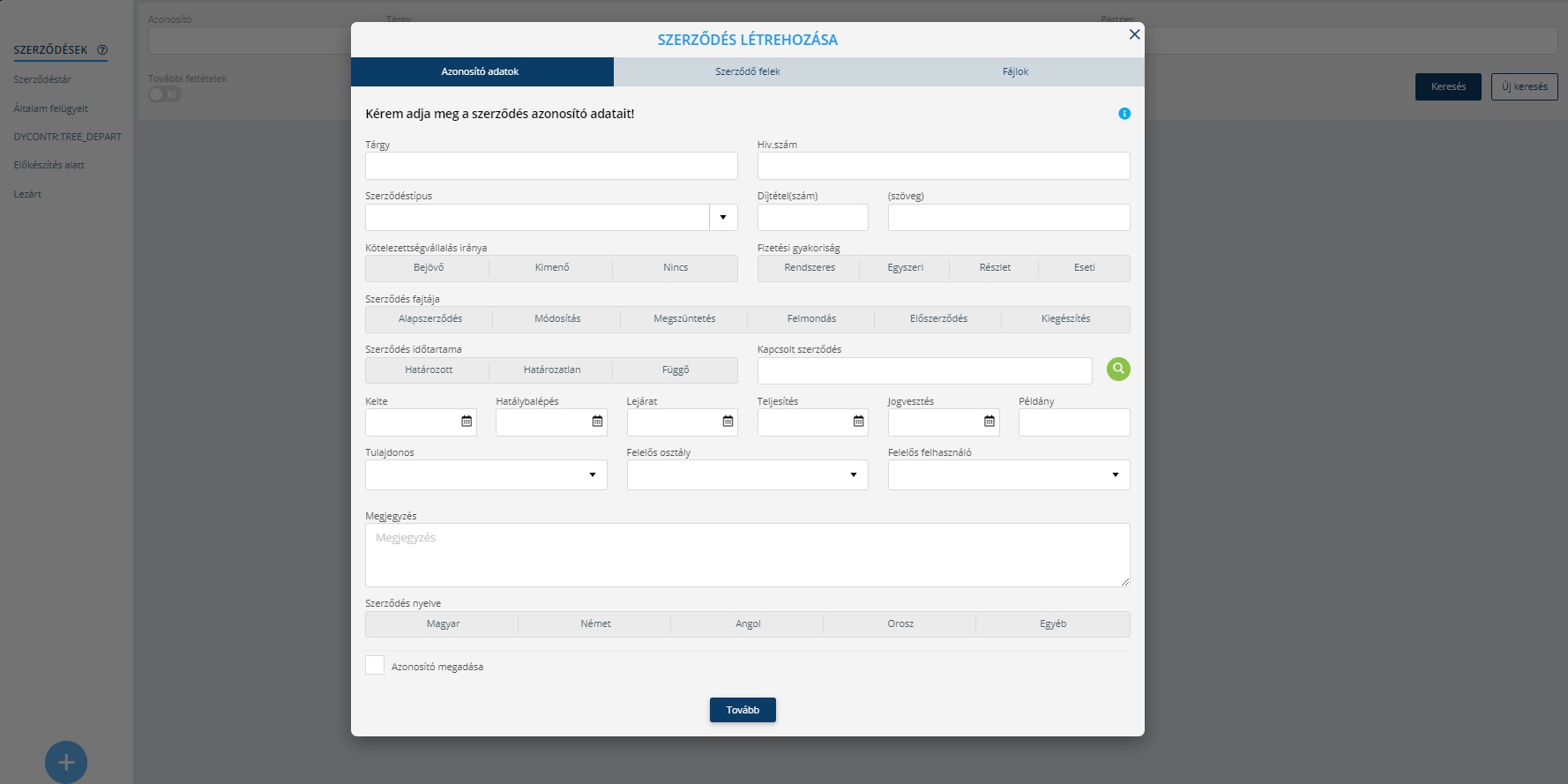
Task: Click into the Tárgy input field
Action: click(551, 166)
